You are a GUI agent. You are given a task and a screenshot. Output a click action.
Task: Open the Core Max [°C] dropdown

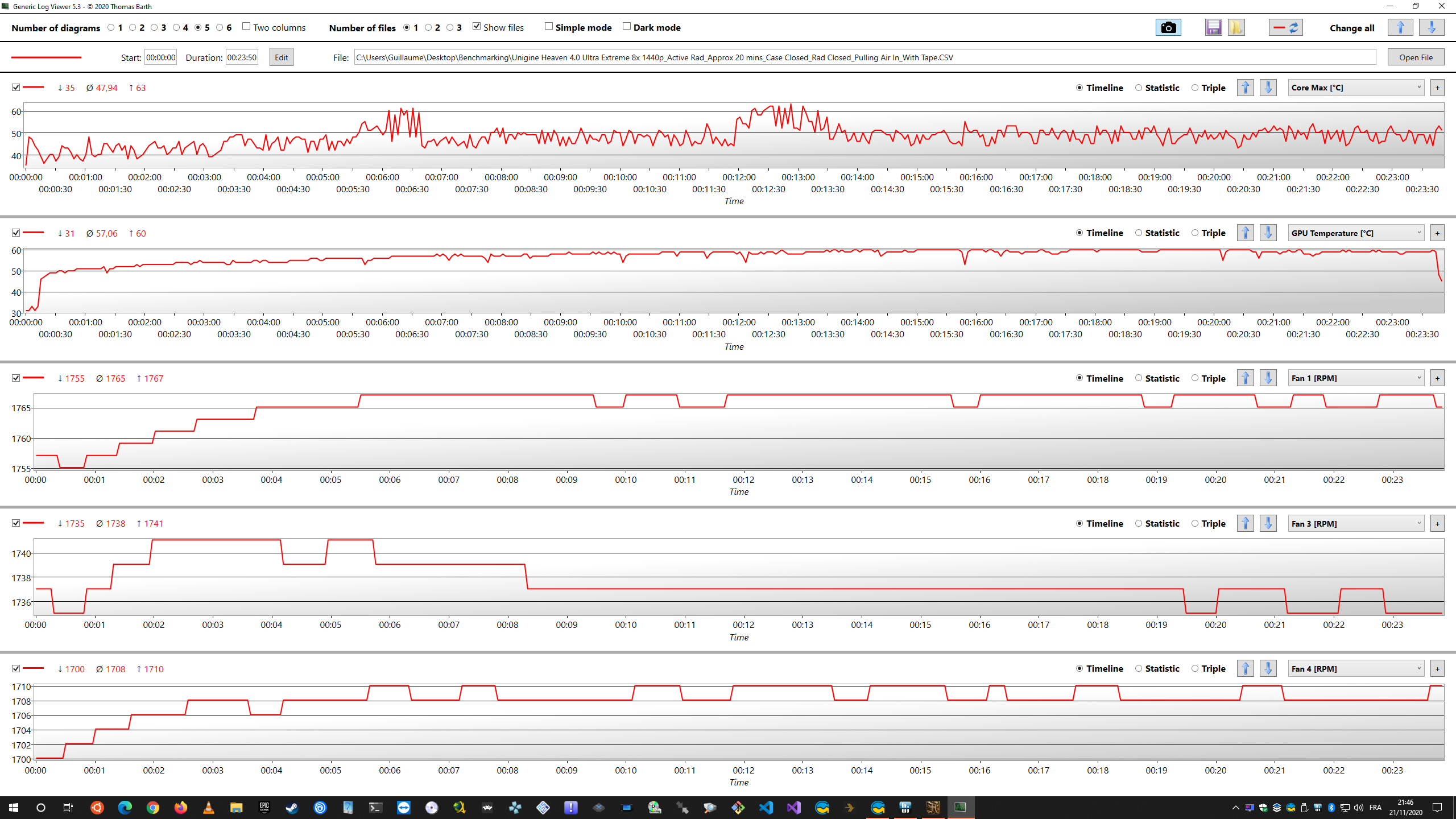coord(1356,88)
